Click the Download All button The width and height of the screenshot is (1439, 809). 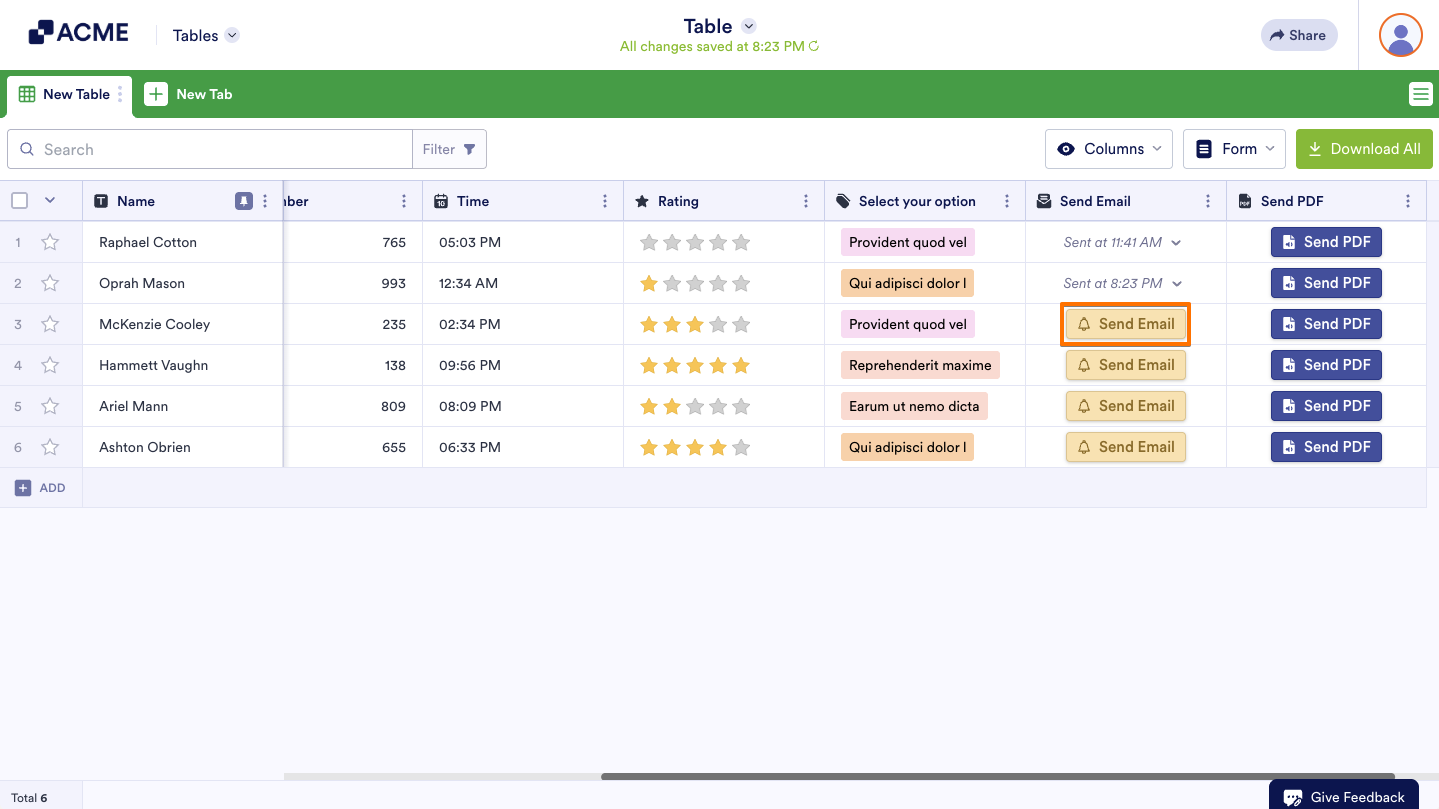click(x=1364, y=149)
